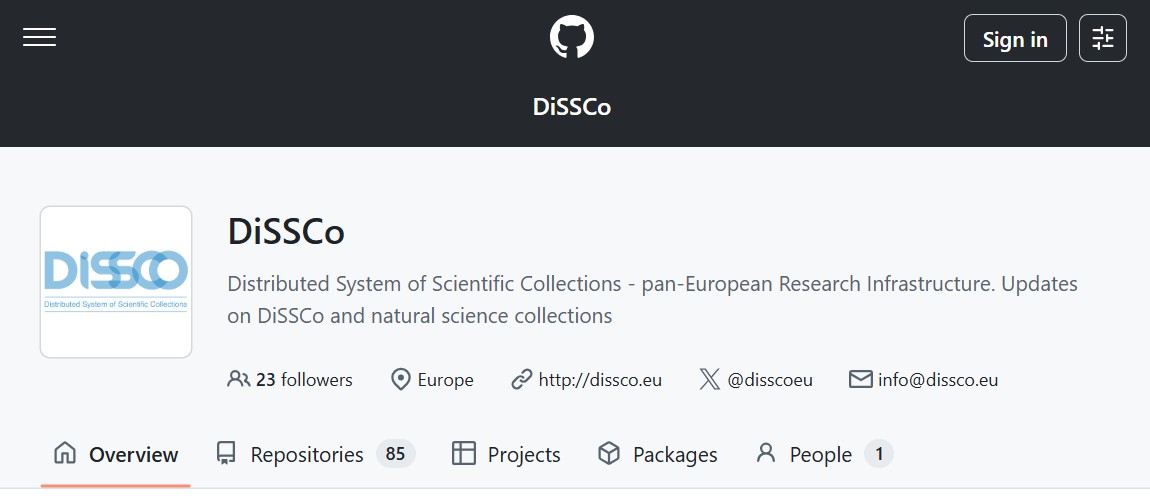
Task: Click the info@dissco.eu email link
Action: click(937, 380)
